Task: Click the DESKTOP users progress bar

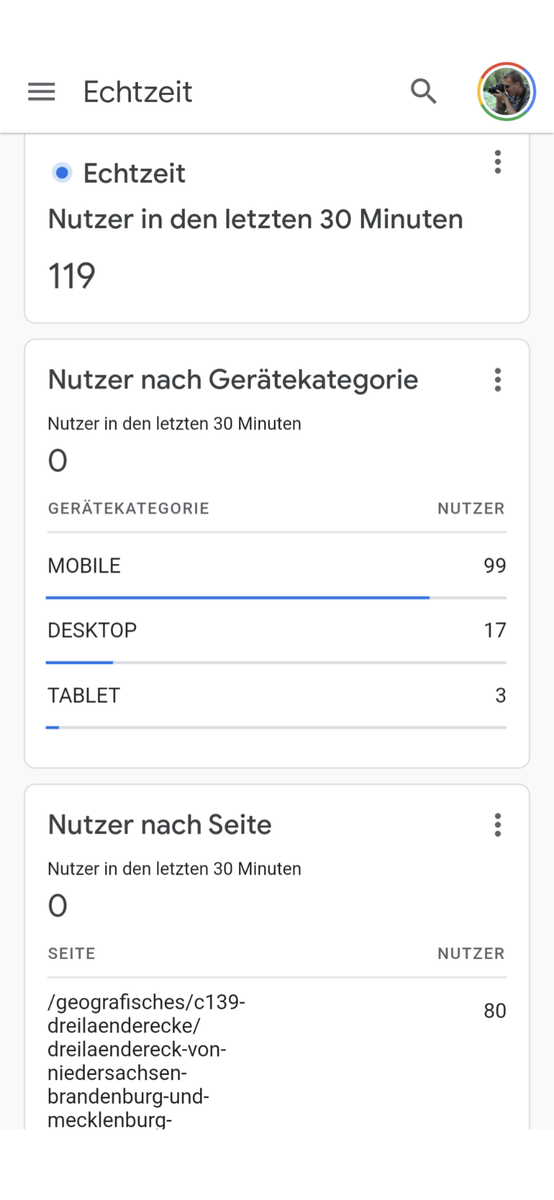Action: (x=277, y=663)
